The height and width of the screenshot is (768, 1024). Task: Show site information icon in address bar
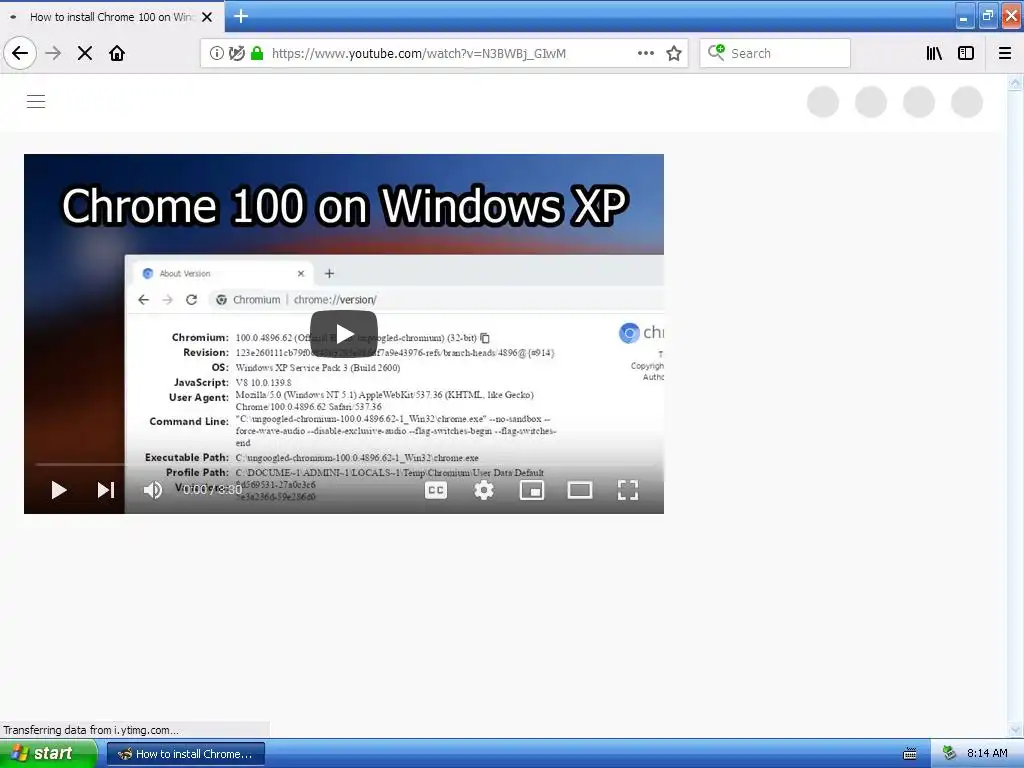click(216, 53)
